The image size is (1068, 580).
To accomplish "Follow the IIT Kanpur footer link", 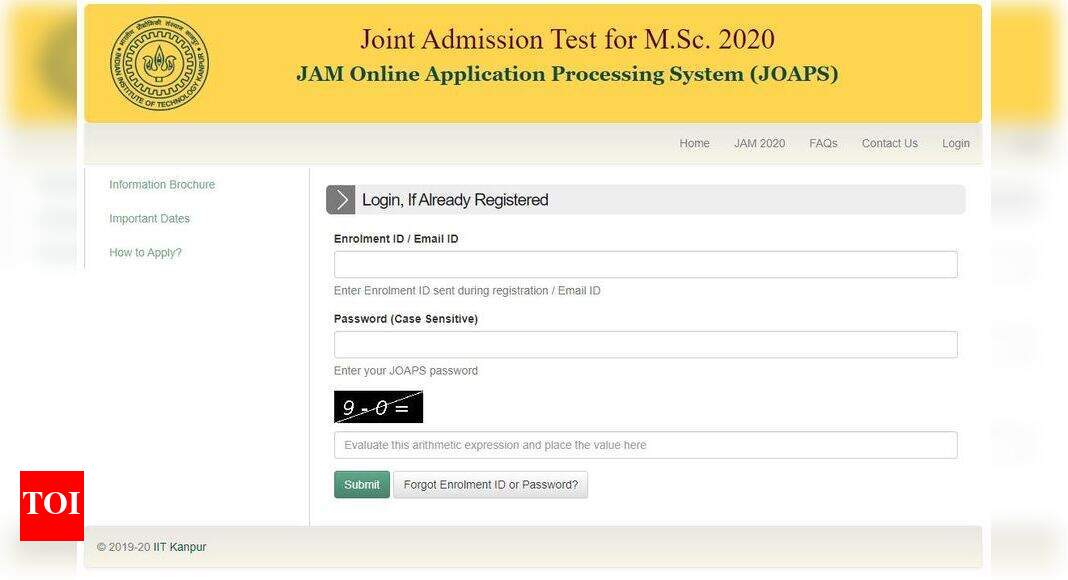I will point(183,547).
